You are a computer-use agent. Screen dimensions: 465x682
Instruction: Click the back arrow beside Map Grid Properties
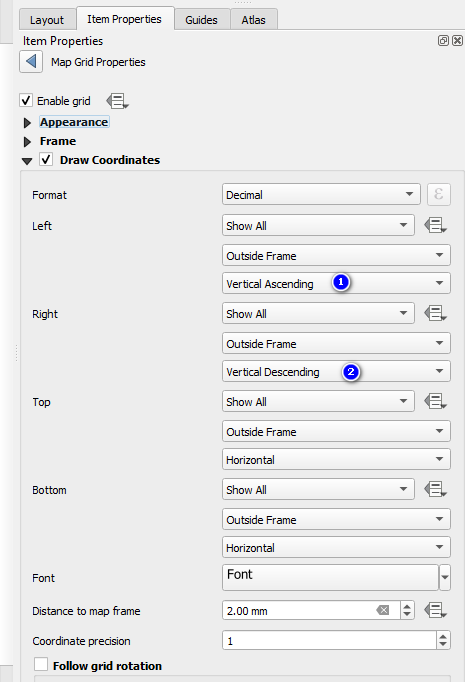tap(31, 61)
